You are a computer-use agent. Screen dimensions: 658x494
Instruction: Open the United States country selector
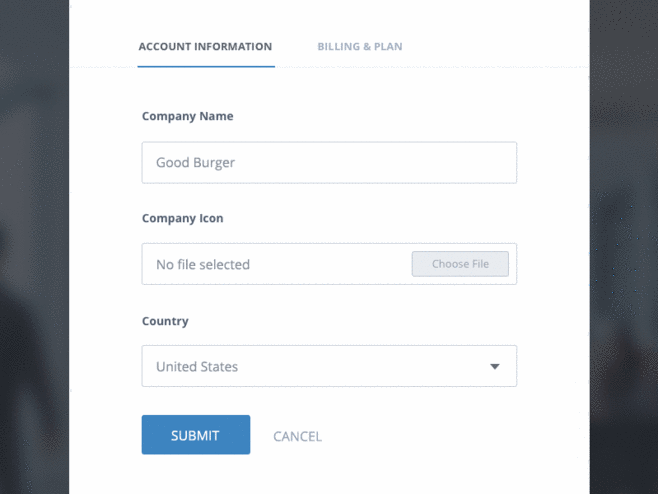[x=300, y=367]
